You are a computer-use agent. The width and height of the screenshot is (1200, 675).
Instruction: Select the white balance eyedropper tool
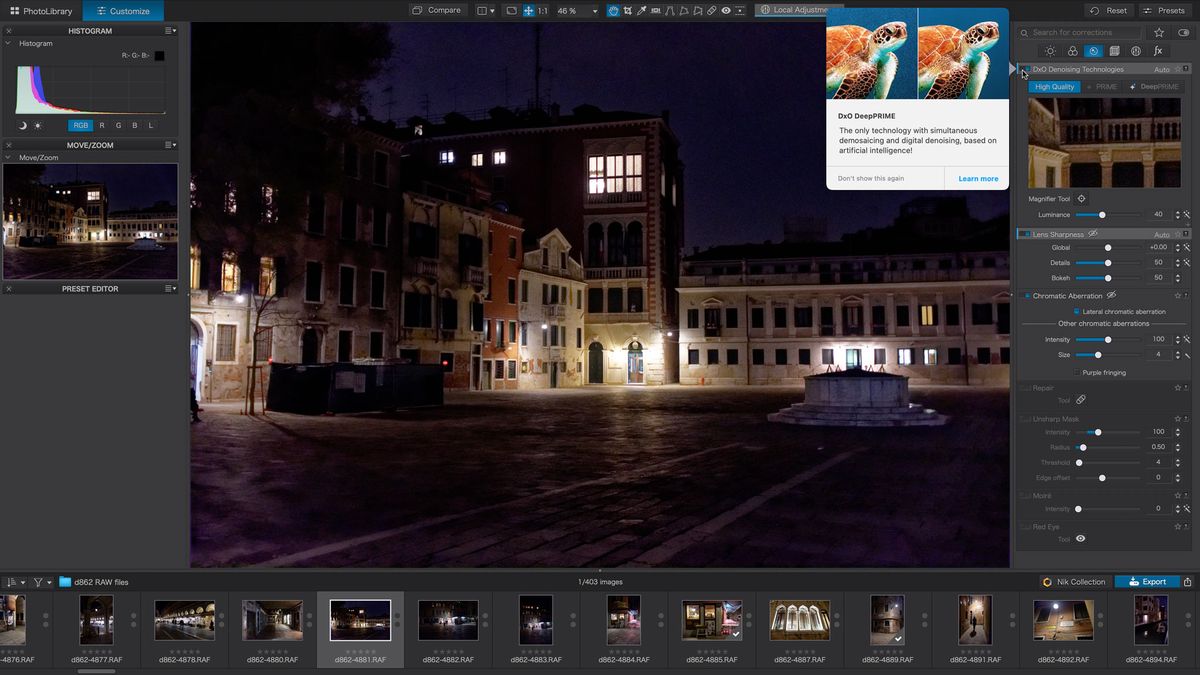(641, 10)
